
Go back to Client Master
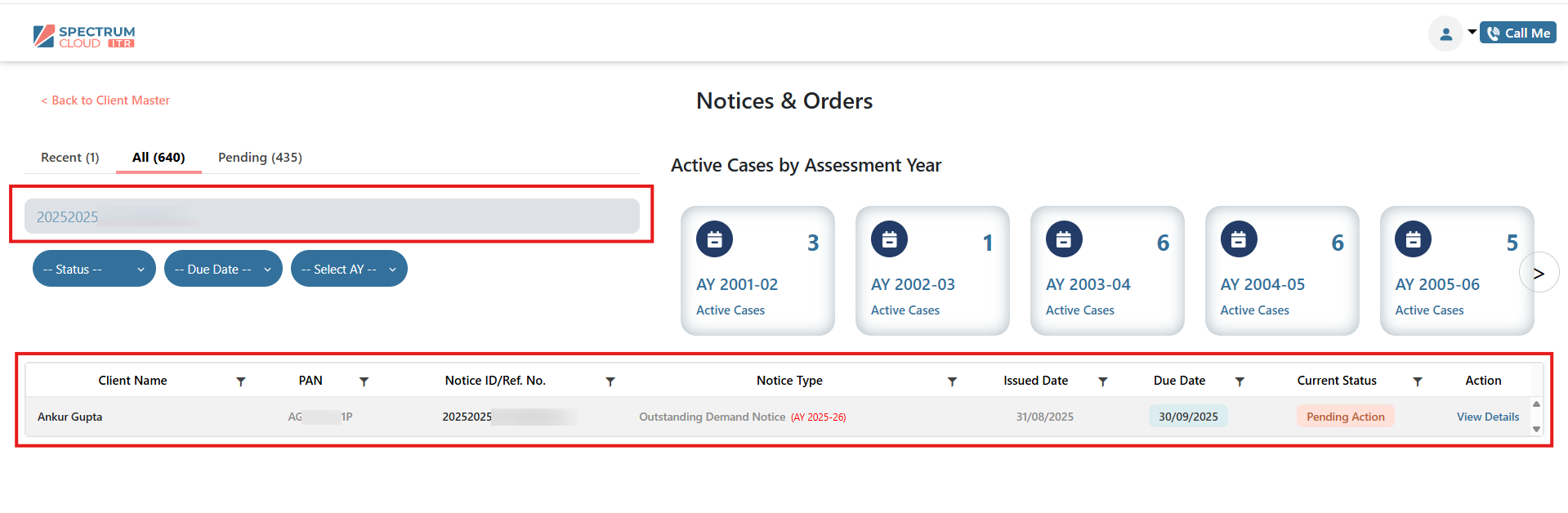pyautogui.click(x=105, y=100)
